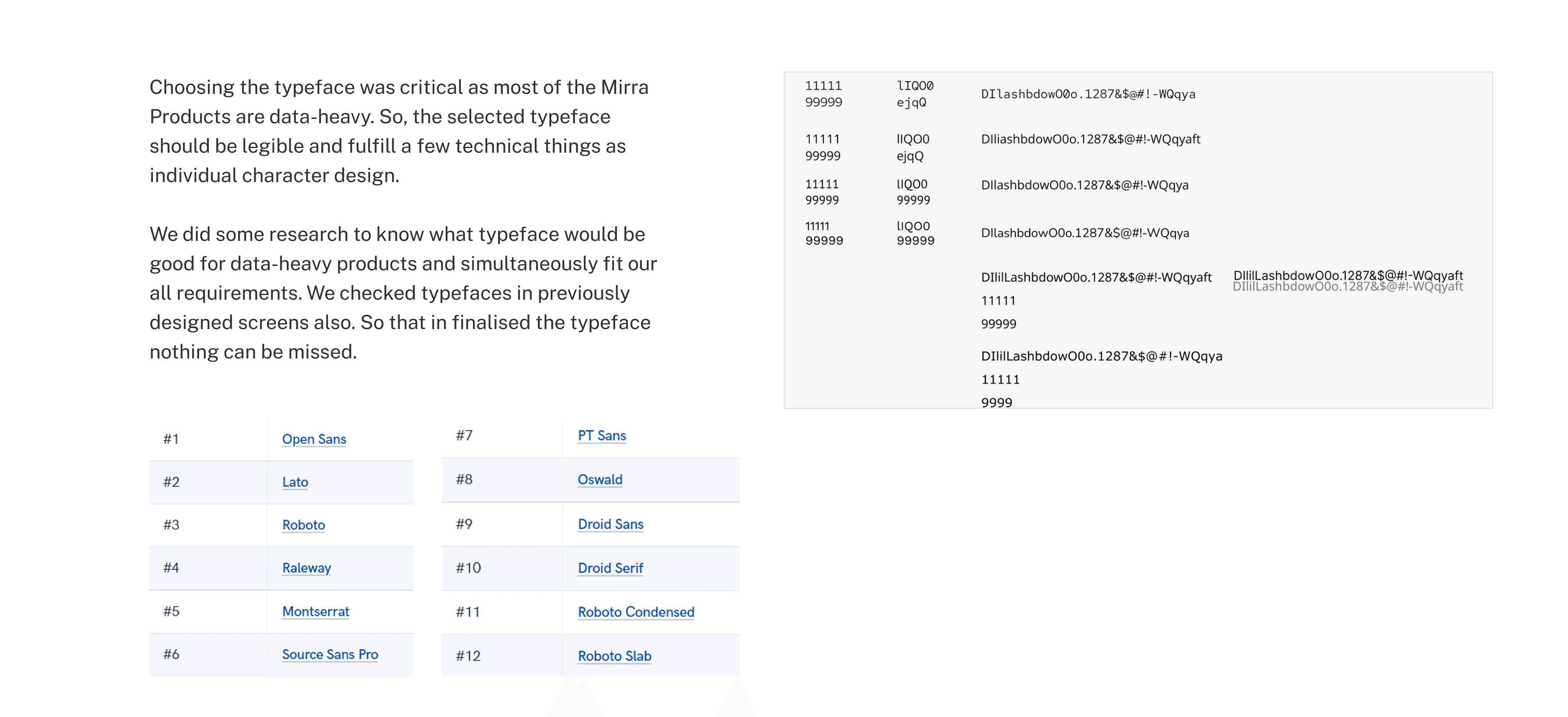Open the Roboto typeface link
The width and height of the screenshot is (1568, 717).
[x=304, y=525]
